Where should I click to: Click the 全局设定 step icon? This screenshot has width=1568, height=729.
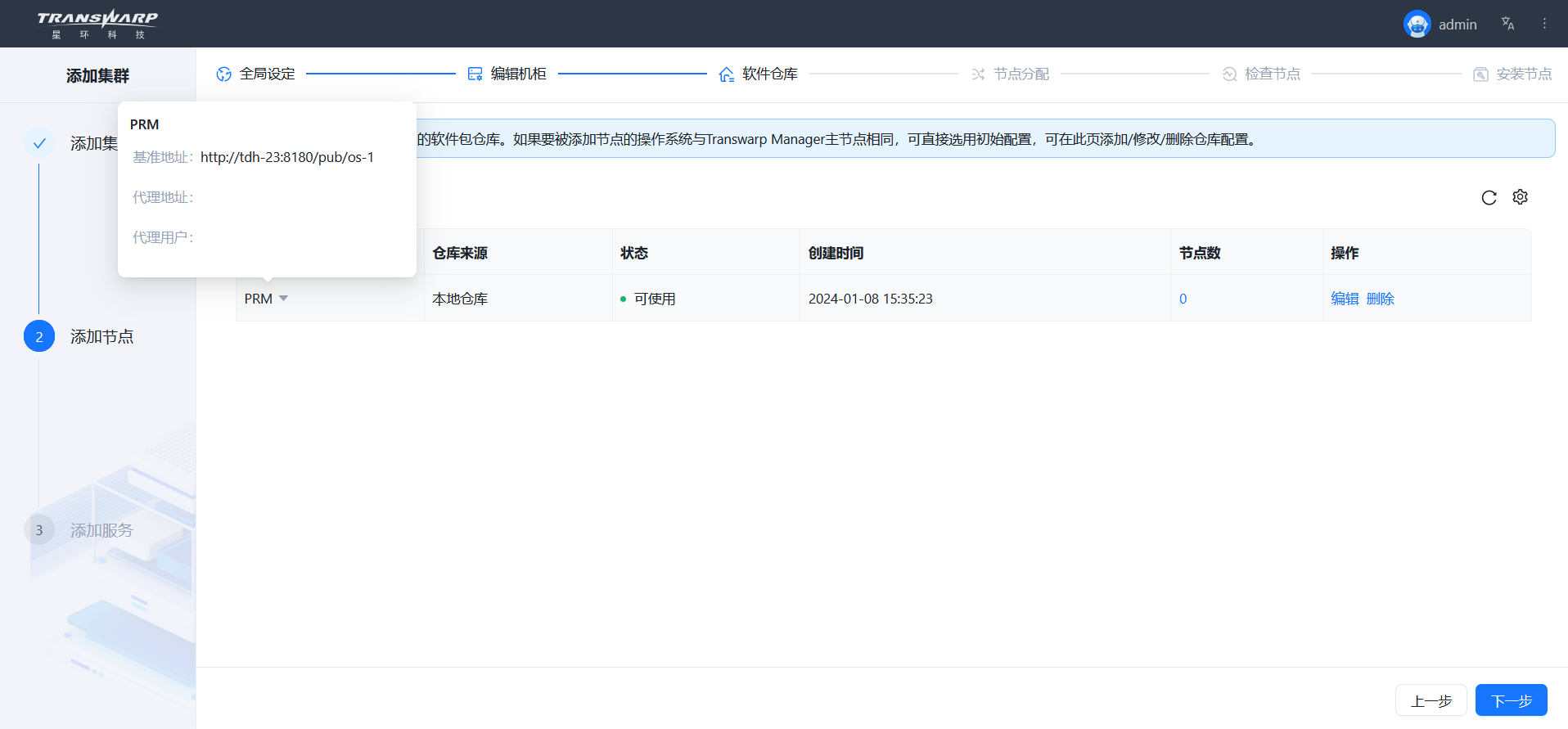(x=223, y=74)
